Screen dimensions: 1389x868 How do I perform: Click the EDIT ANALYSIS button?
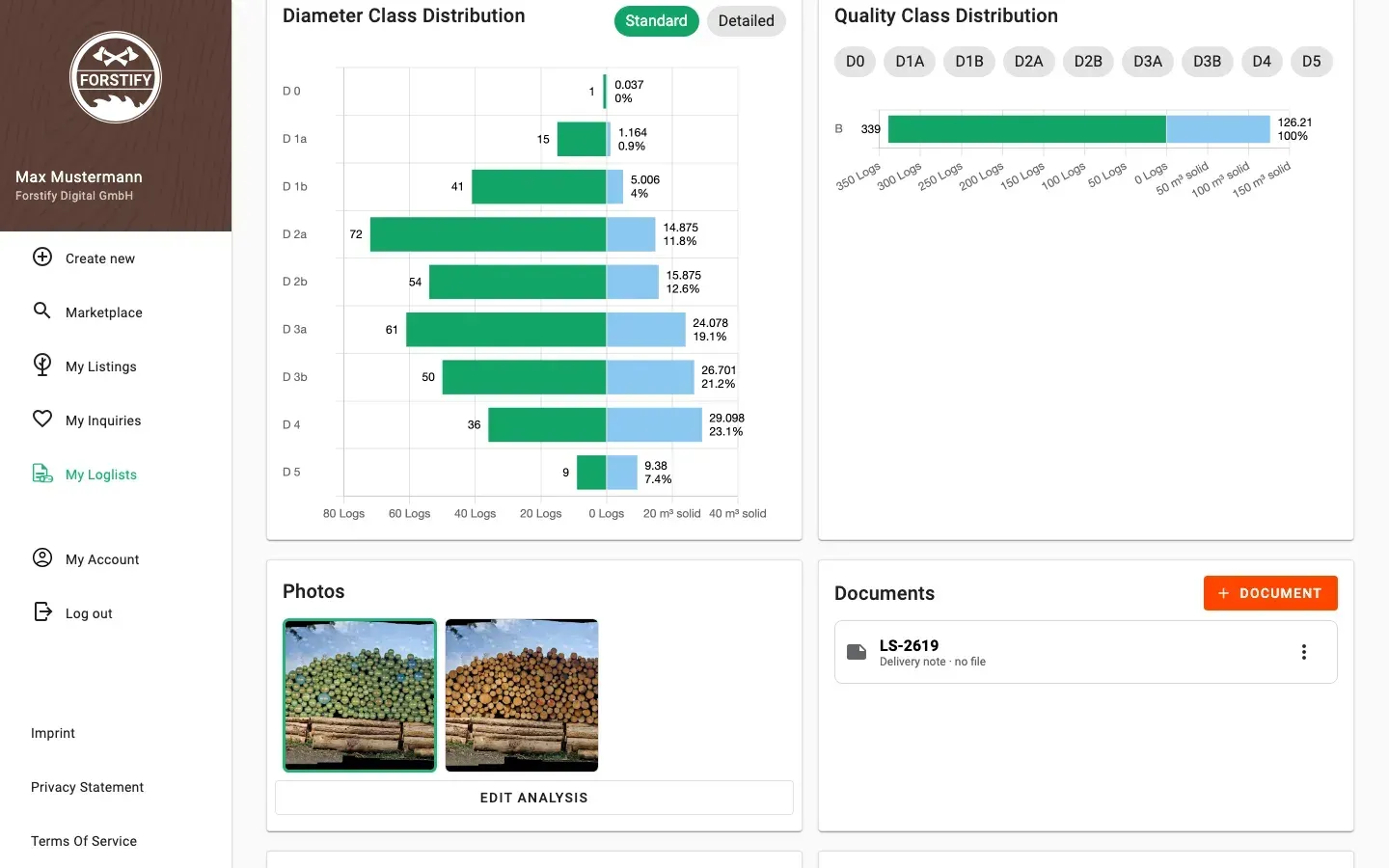click(x=534, y=798)
